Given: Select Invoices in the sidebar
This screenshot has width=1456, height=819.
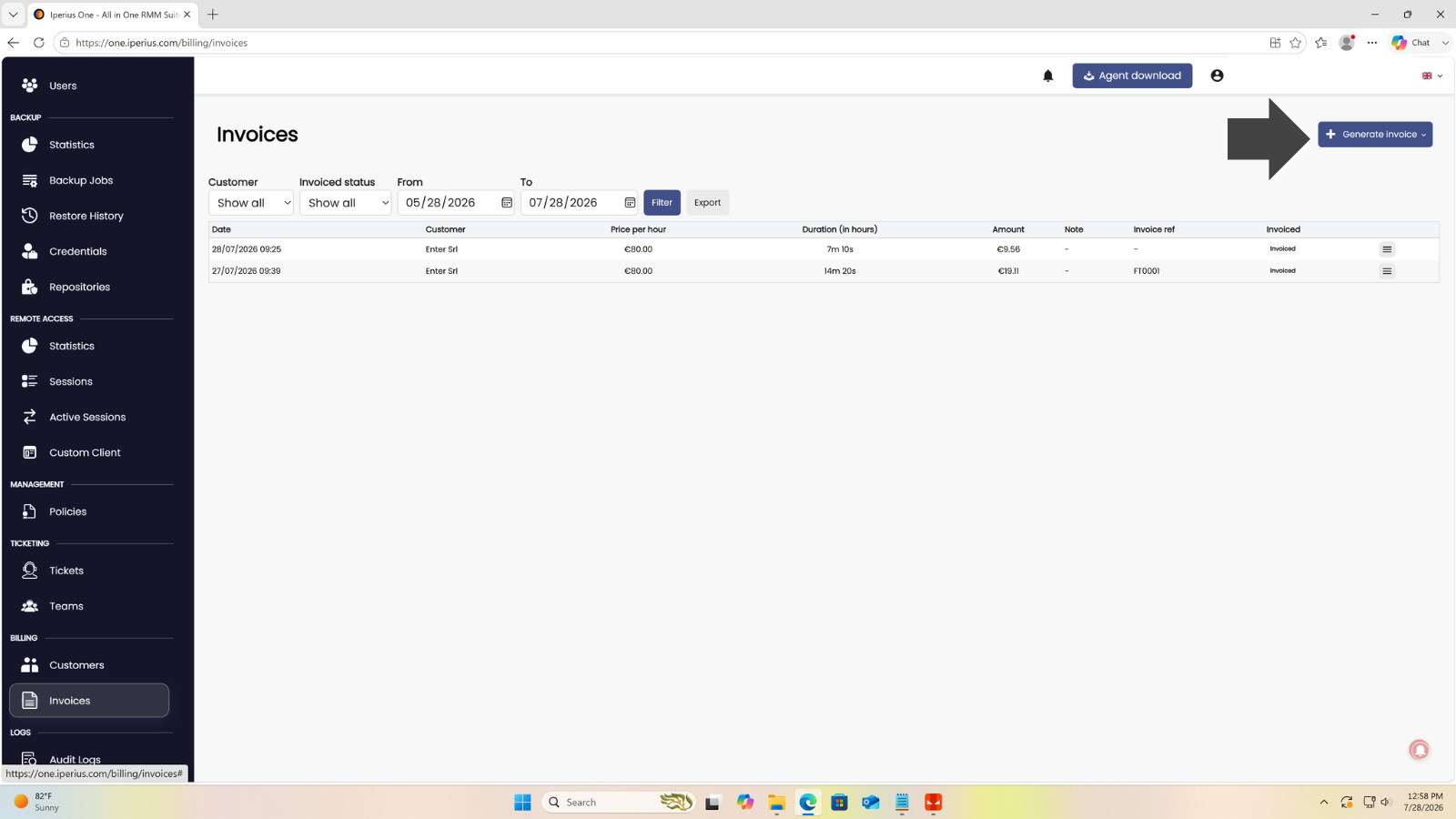Looking at the screenshot, I should (x=89, y=701).
